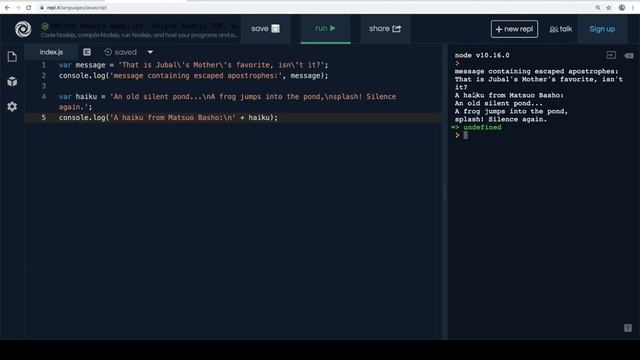Open the Settings gear icon
Viewport: 640px width, 360px height.
tap(12, 107)
